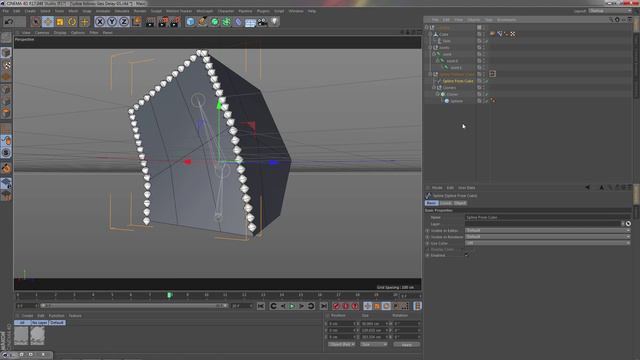This screenshot has height=360, width=640.
Task: Click the Play forward button
Action: (x=292, y=306)
